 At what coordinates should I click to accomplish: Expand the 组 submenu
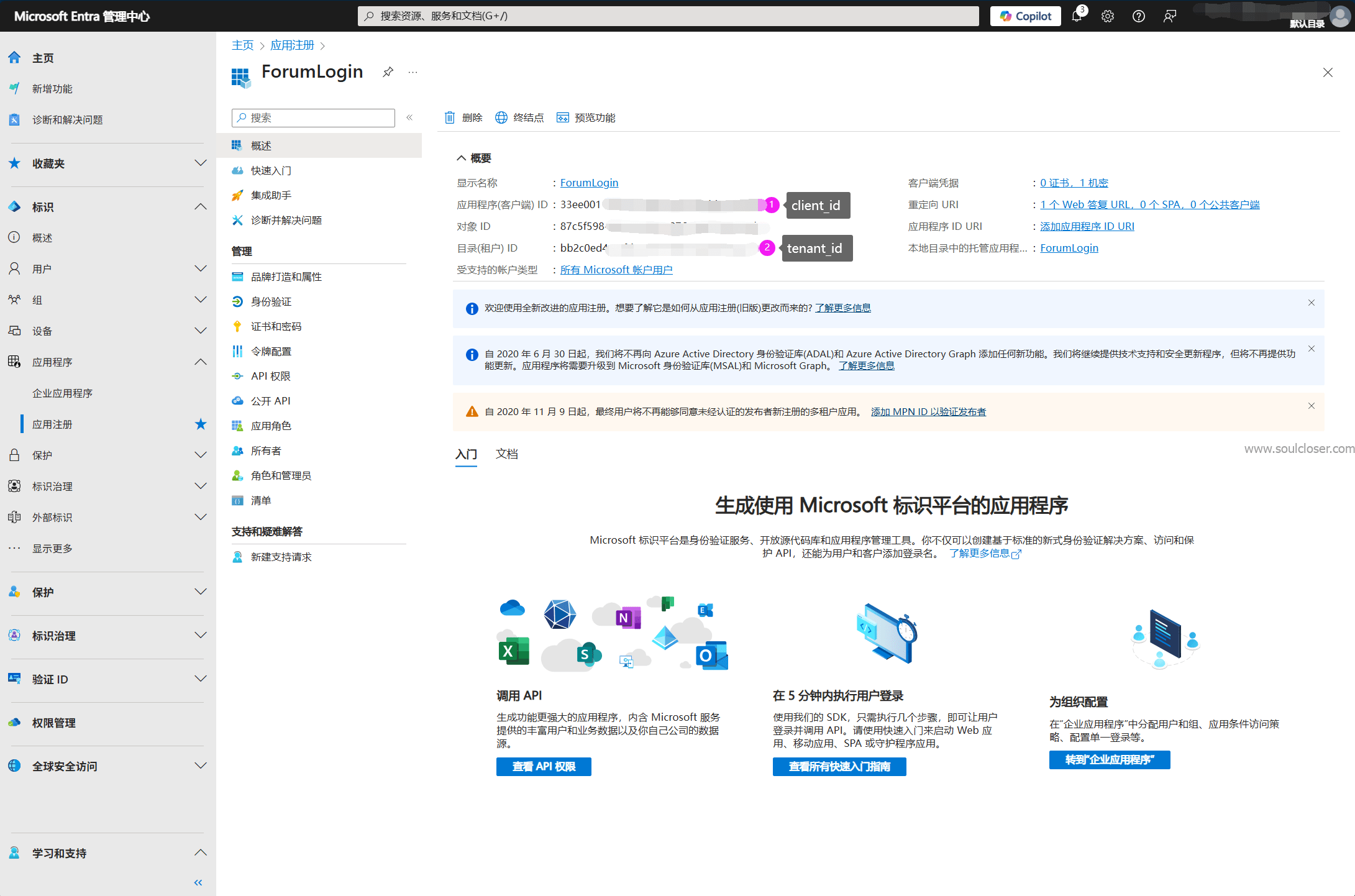pos(200,300)
